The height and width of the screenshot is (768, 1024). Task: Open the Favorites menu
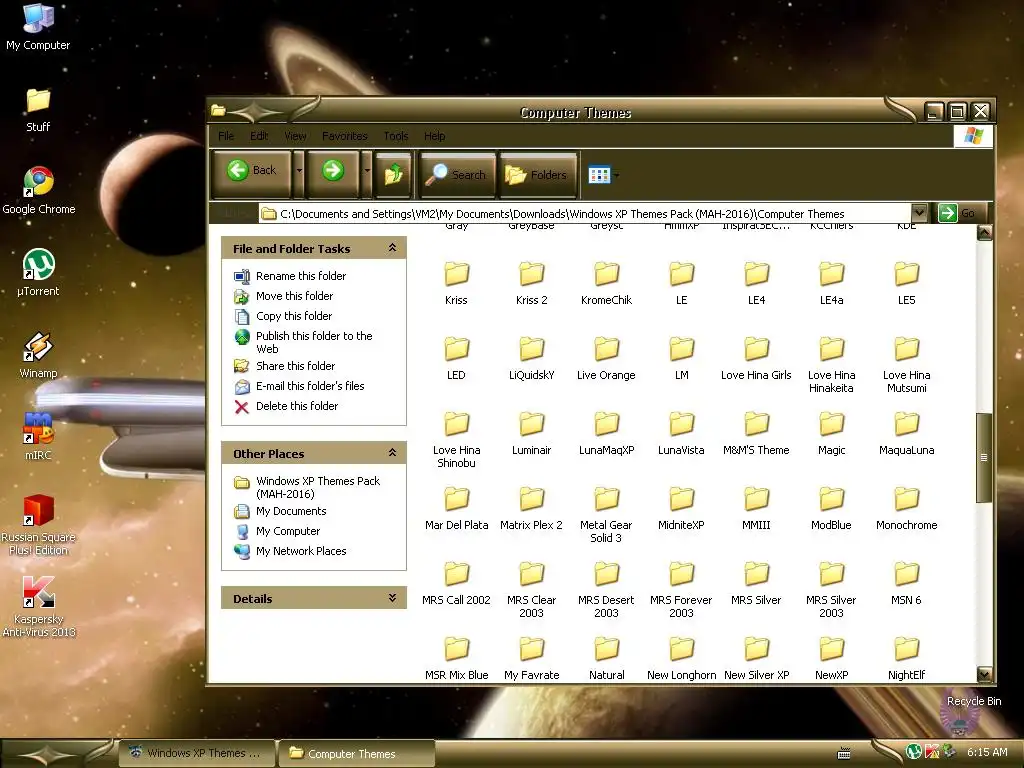click(x=345, y=136)
